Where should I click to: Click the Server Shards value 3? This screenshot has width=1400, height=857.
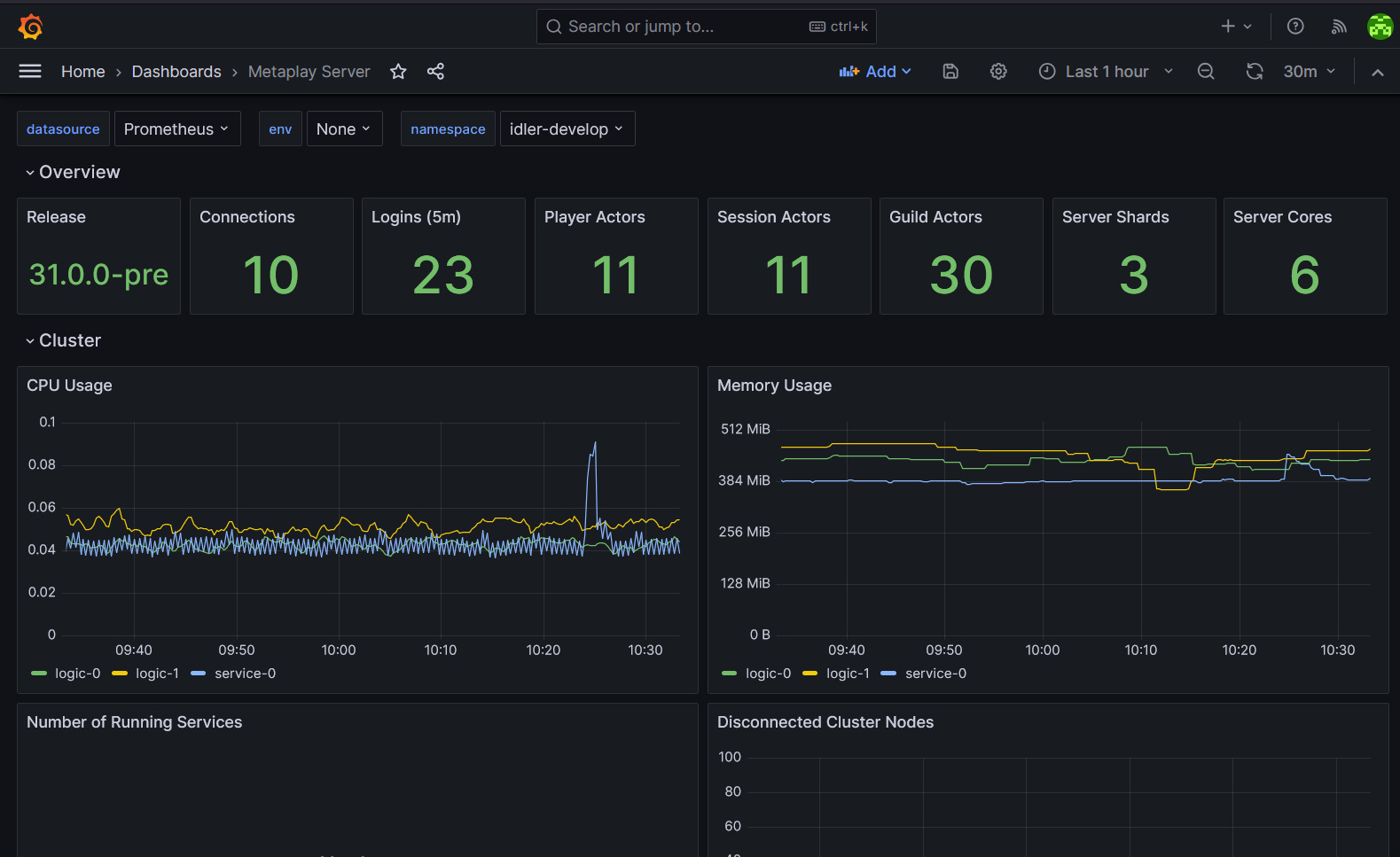[x=1133, y=276]
